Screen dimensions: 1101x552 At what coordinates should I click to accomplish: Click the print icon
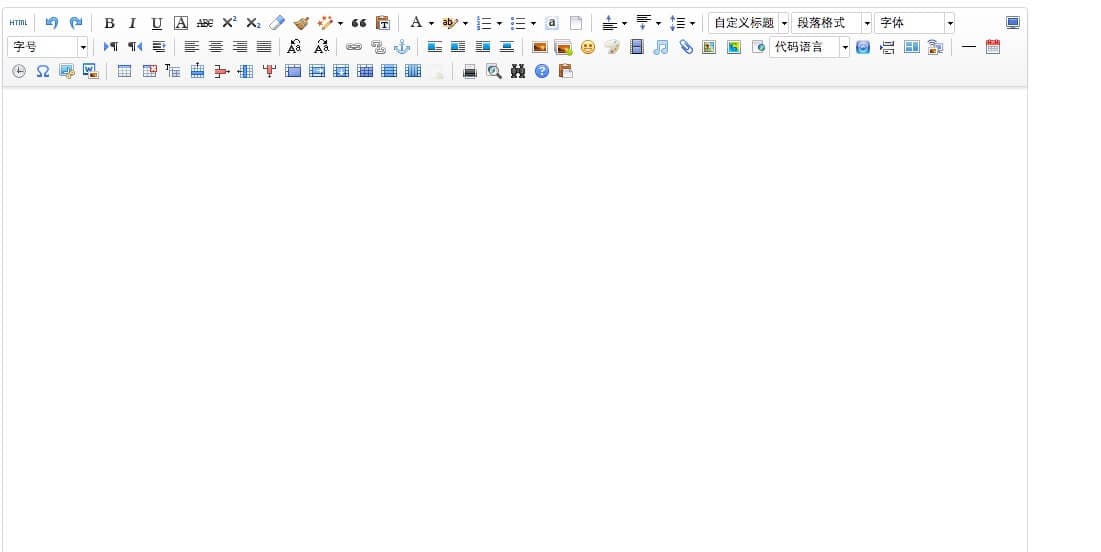[470, 71]
